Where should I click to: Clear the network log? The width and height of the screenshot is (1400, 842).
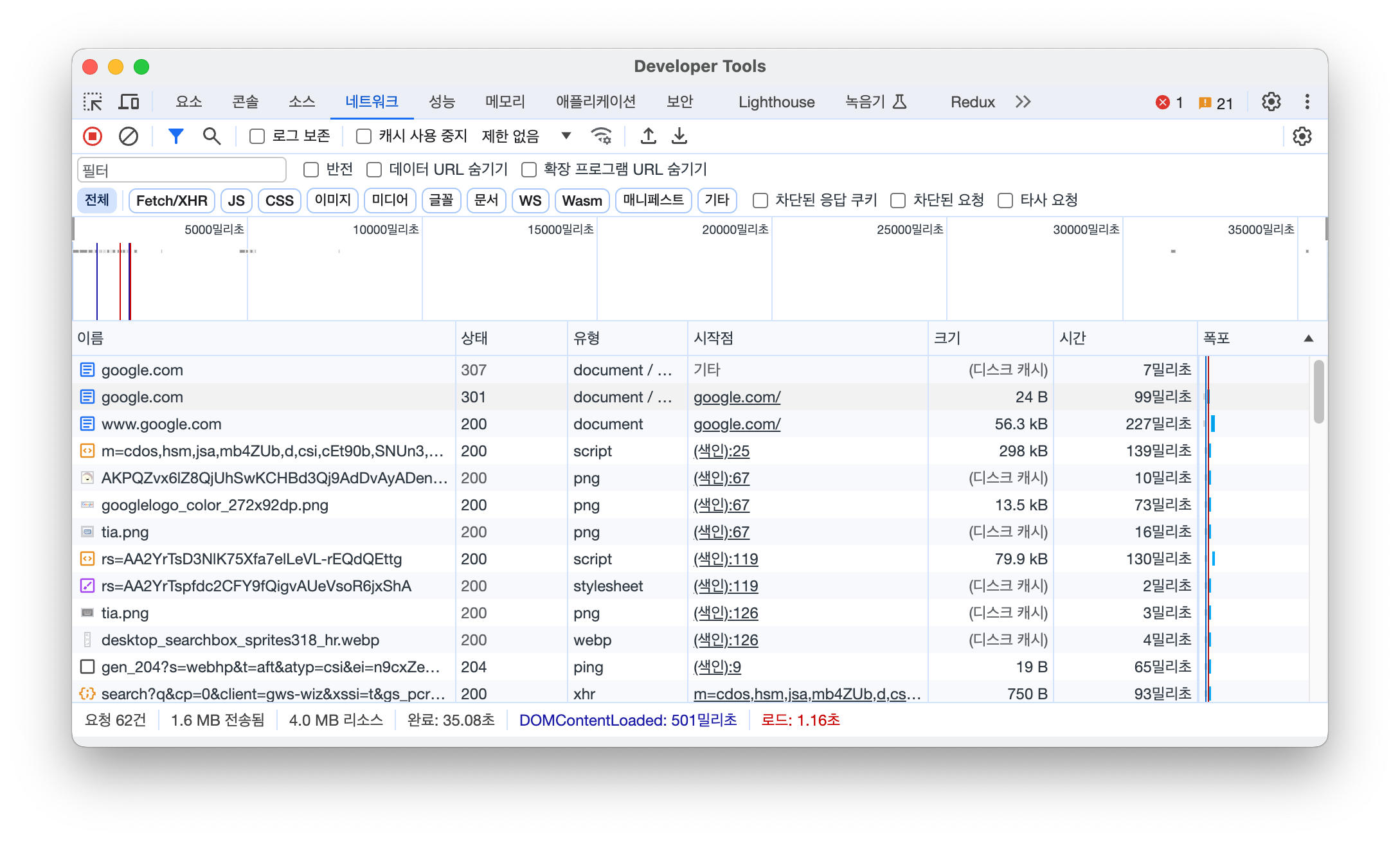tap(129, 136)
